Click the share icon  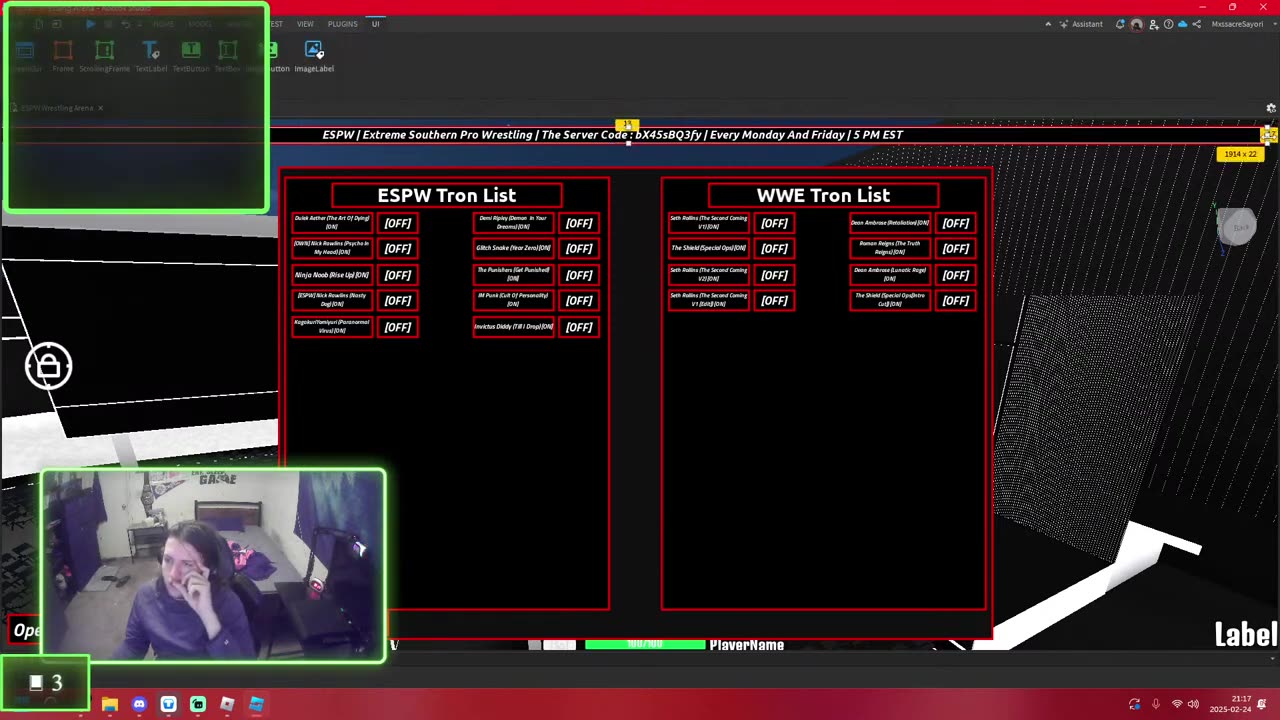click(x=1198, y=24)
